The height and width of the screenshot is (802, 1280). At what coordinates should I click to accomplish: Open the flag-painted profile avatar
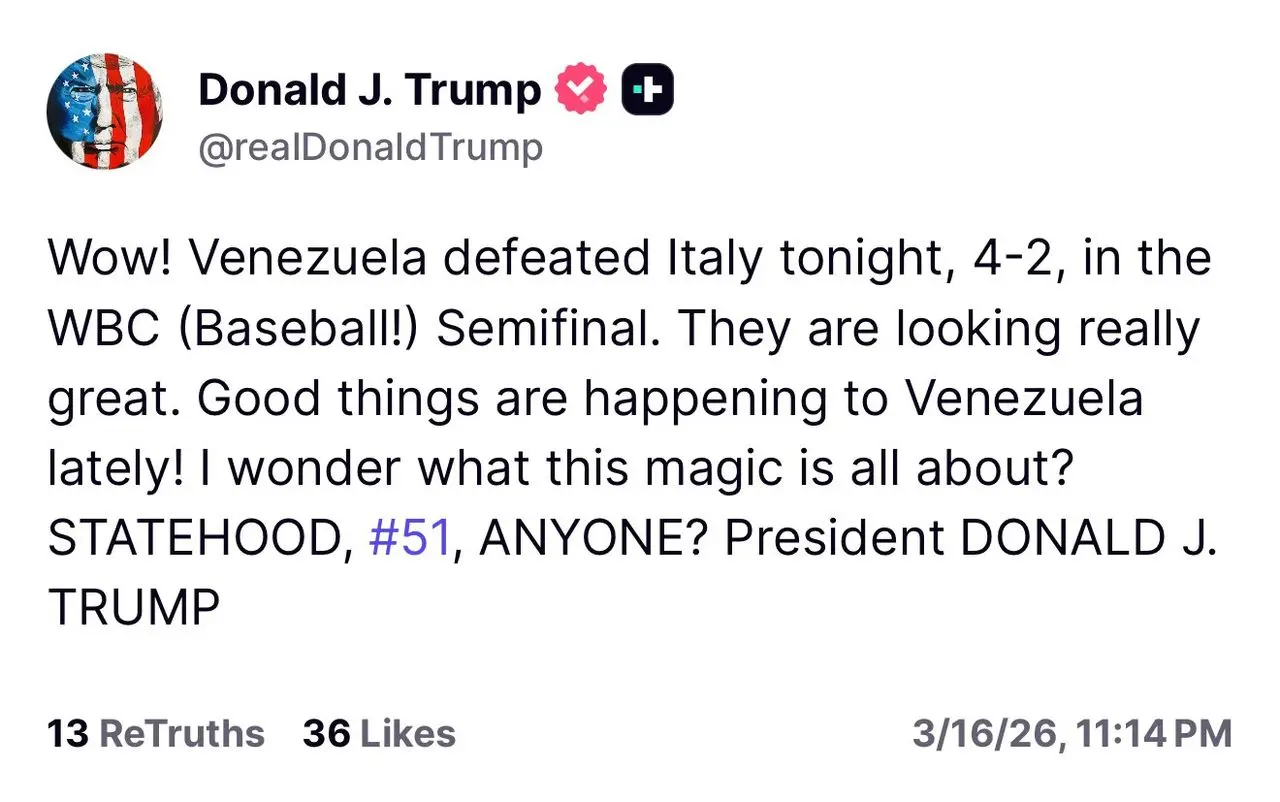coord(105,111)
